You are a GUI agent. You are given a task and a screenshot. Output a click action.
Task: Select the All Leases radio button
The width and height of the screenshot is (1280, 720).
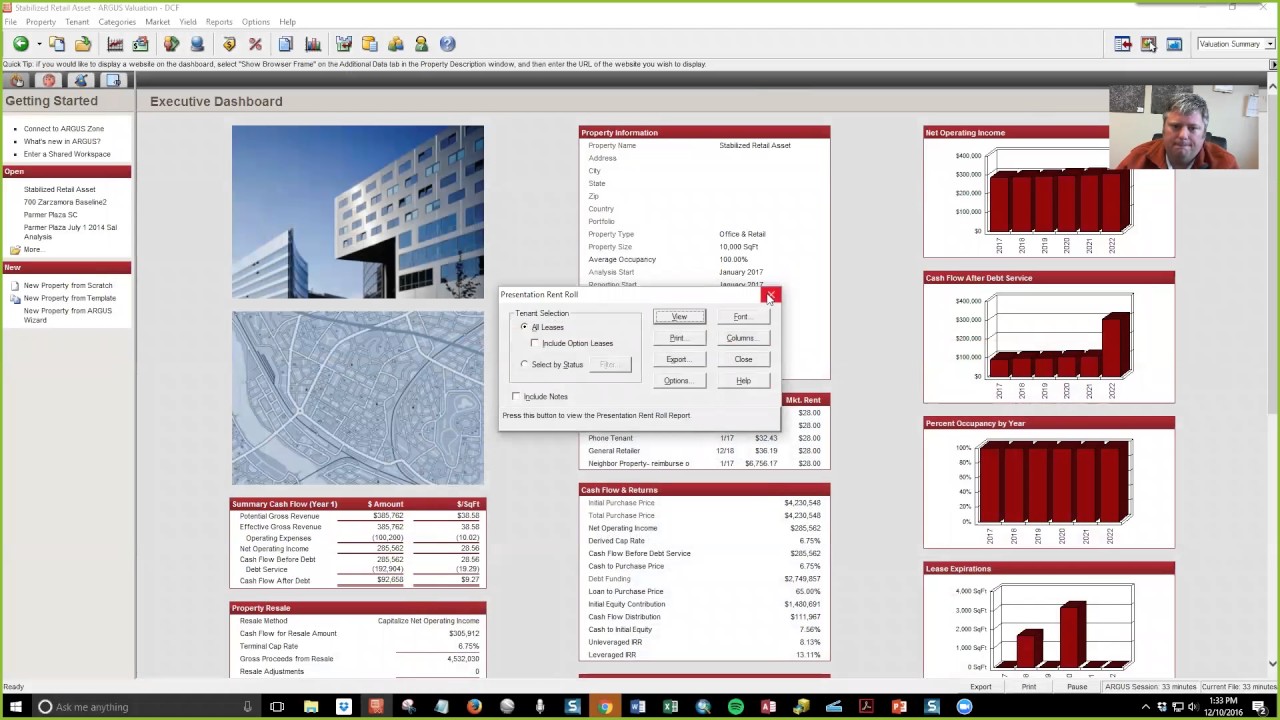point(524,328)
